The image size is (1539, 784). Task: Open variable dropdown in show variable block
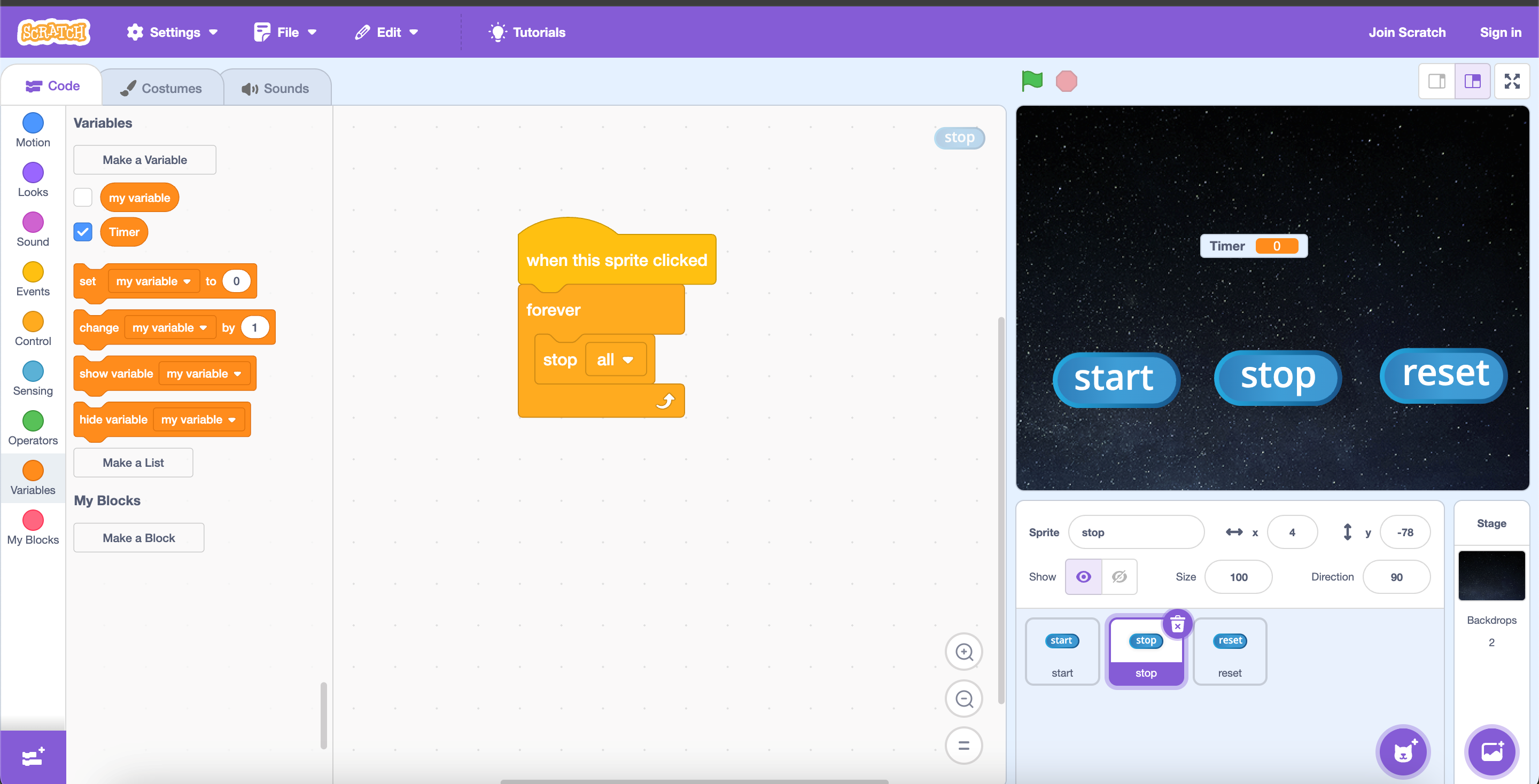click(204, 373)
